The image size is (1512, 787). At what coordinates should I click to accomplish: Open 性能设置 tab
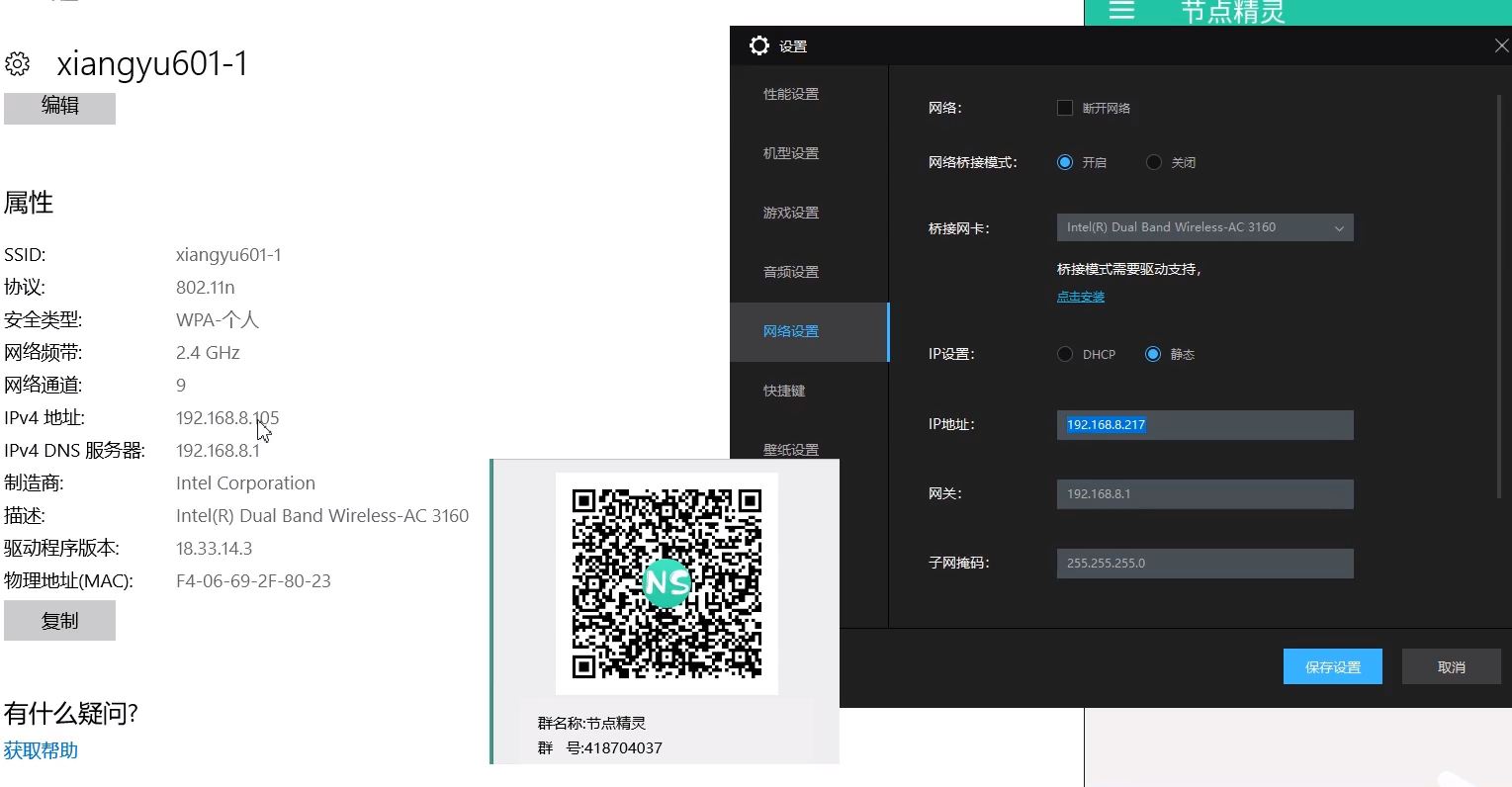(791, 94)
